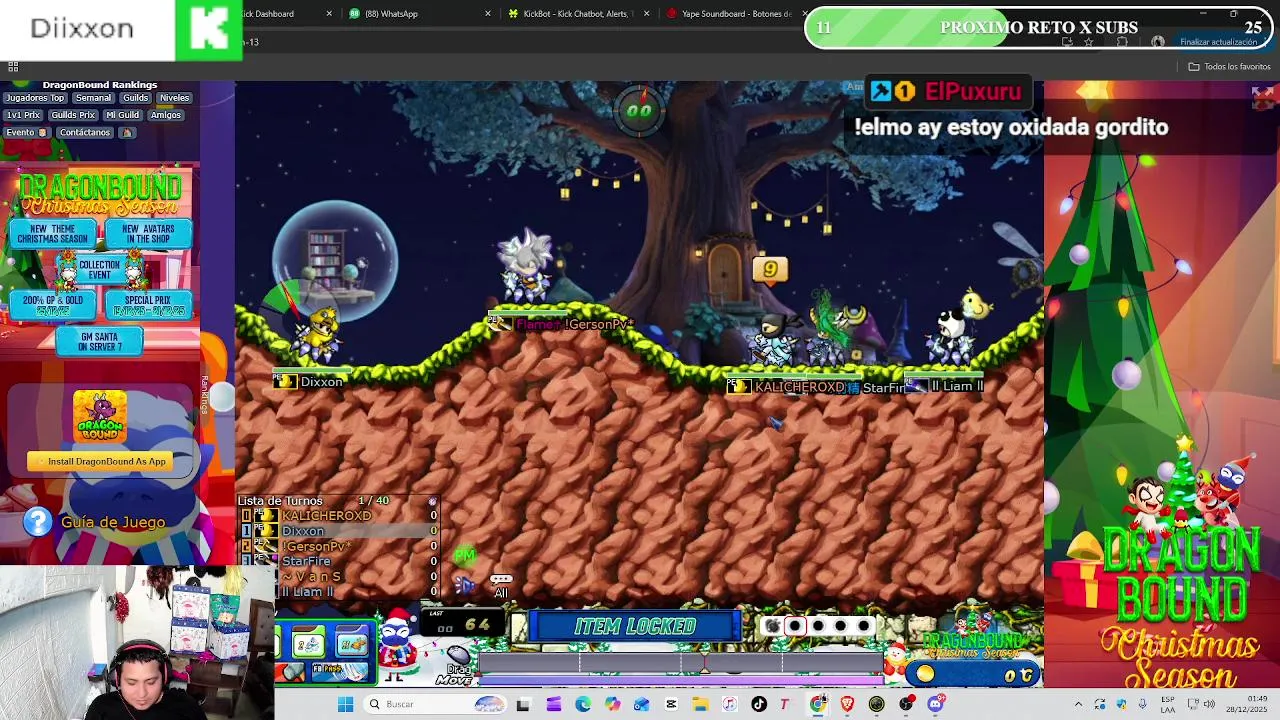Toggle the game sound speaker icon
Image resolution: width=1280 pixels, height=720 pixels.
464,586
